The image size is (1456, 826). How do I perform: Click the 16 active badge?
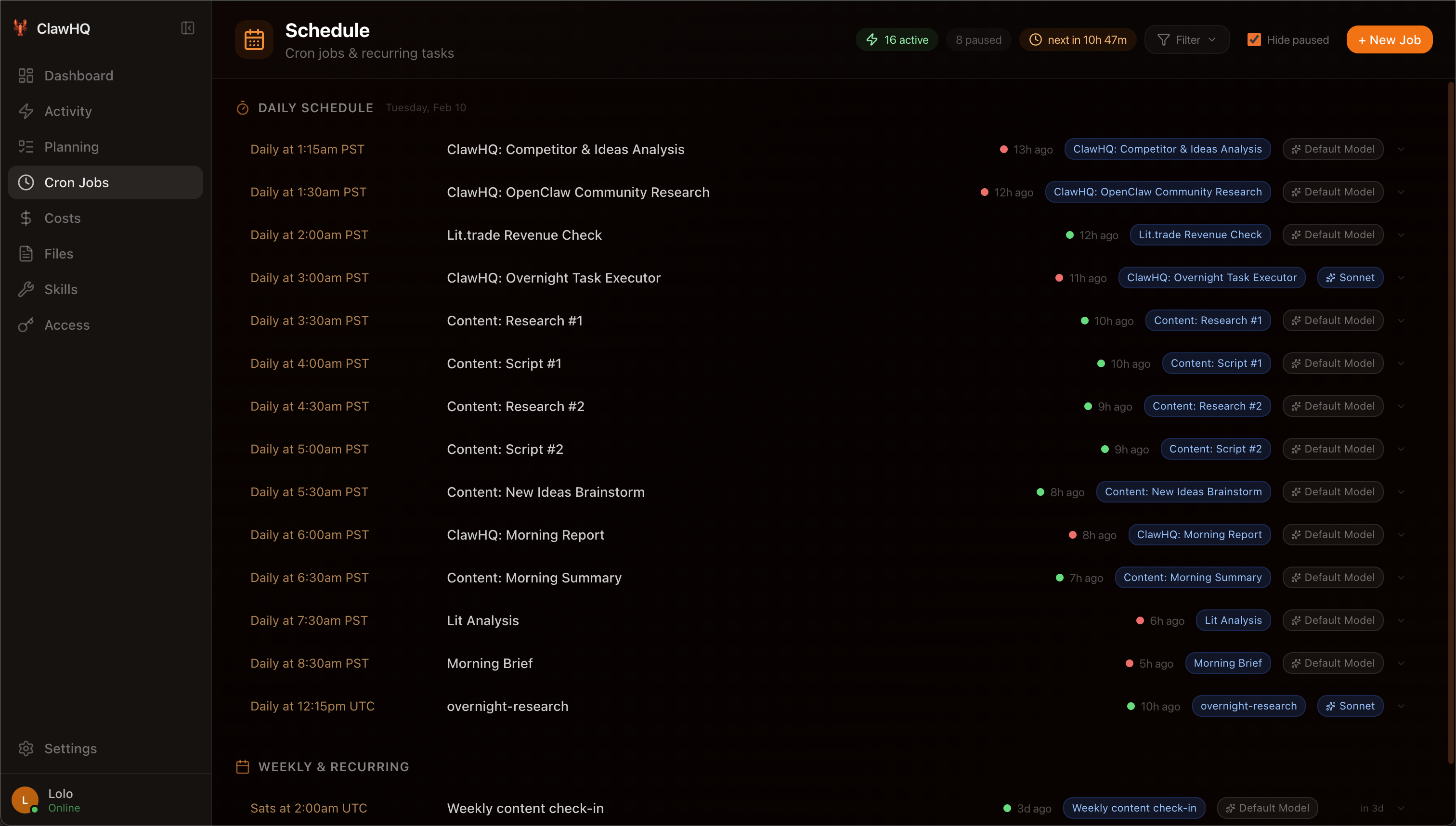tap(897, 39)
